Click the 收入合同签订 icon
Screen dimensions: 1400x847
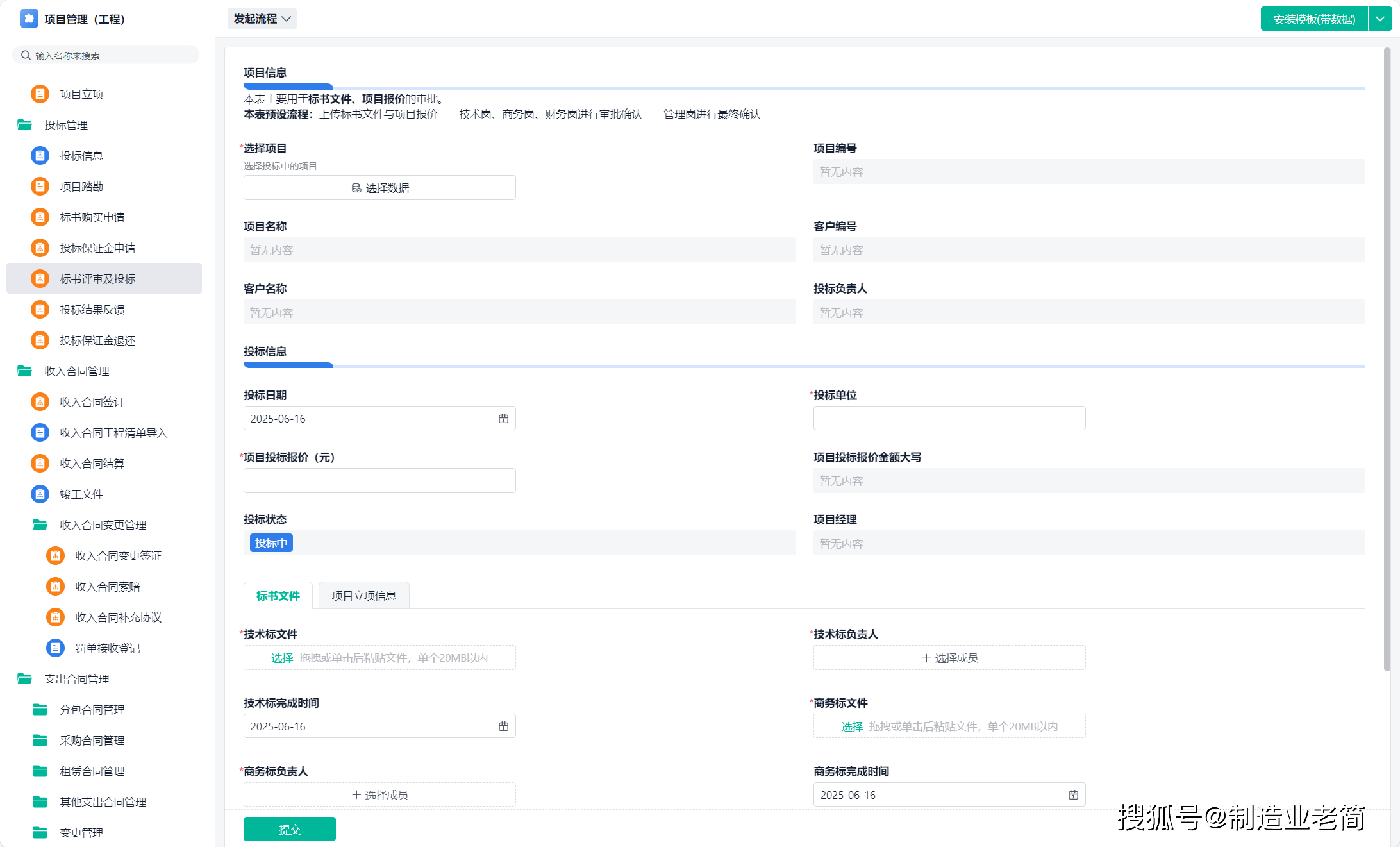[x=40, y=402]
